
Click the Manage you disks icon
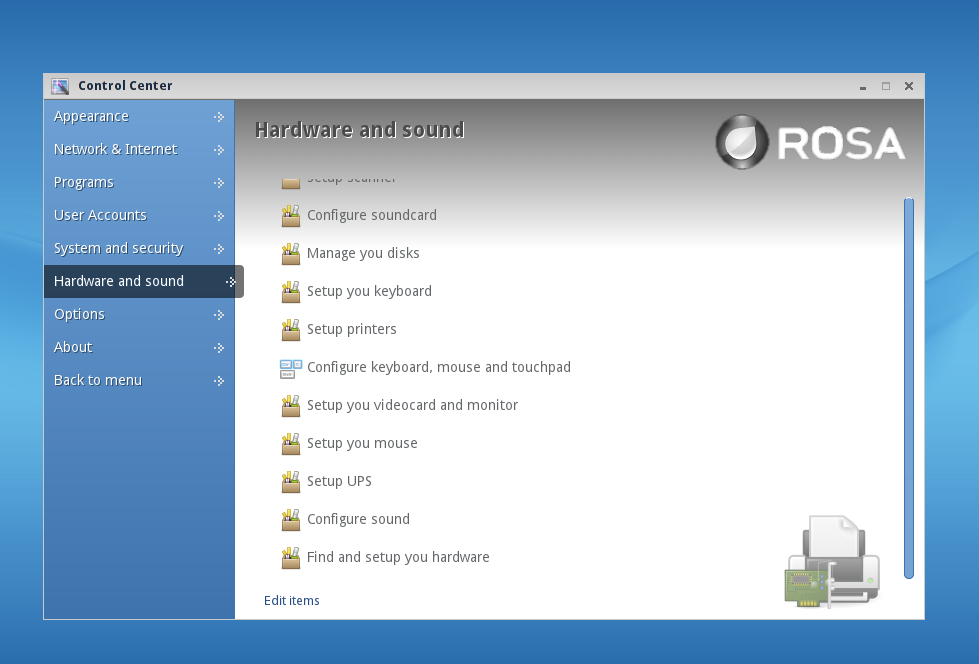(291, 254)
